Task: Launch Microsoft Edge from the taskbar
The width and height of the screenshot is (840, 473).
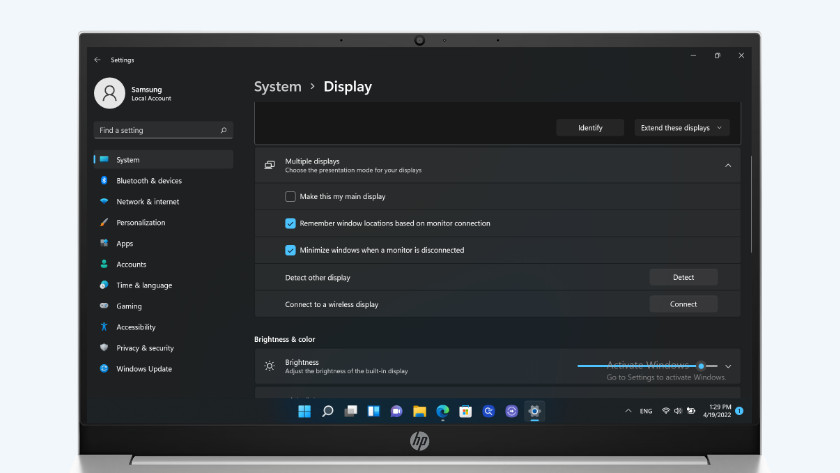Action: pos(442,411)
